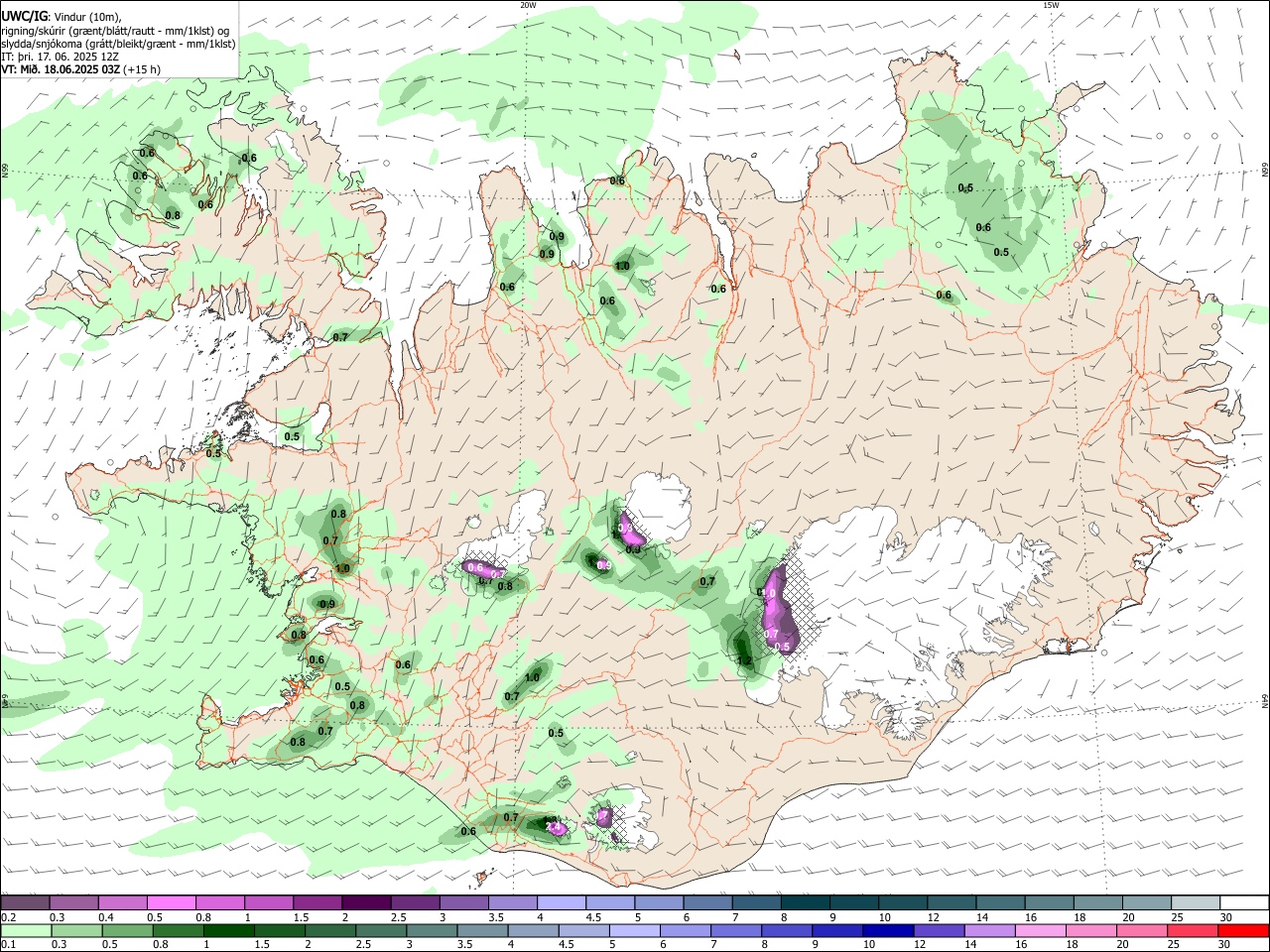This screenshot has height=952, width=1270.
Task: Click the line starting 'rigning/skúrir (grænt/blátt/rautt'
Action: click(115, 31)
